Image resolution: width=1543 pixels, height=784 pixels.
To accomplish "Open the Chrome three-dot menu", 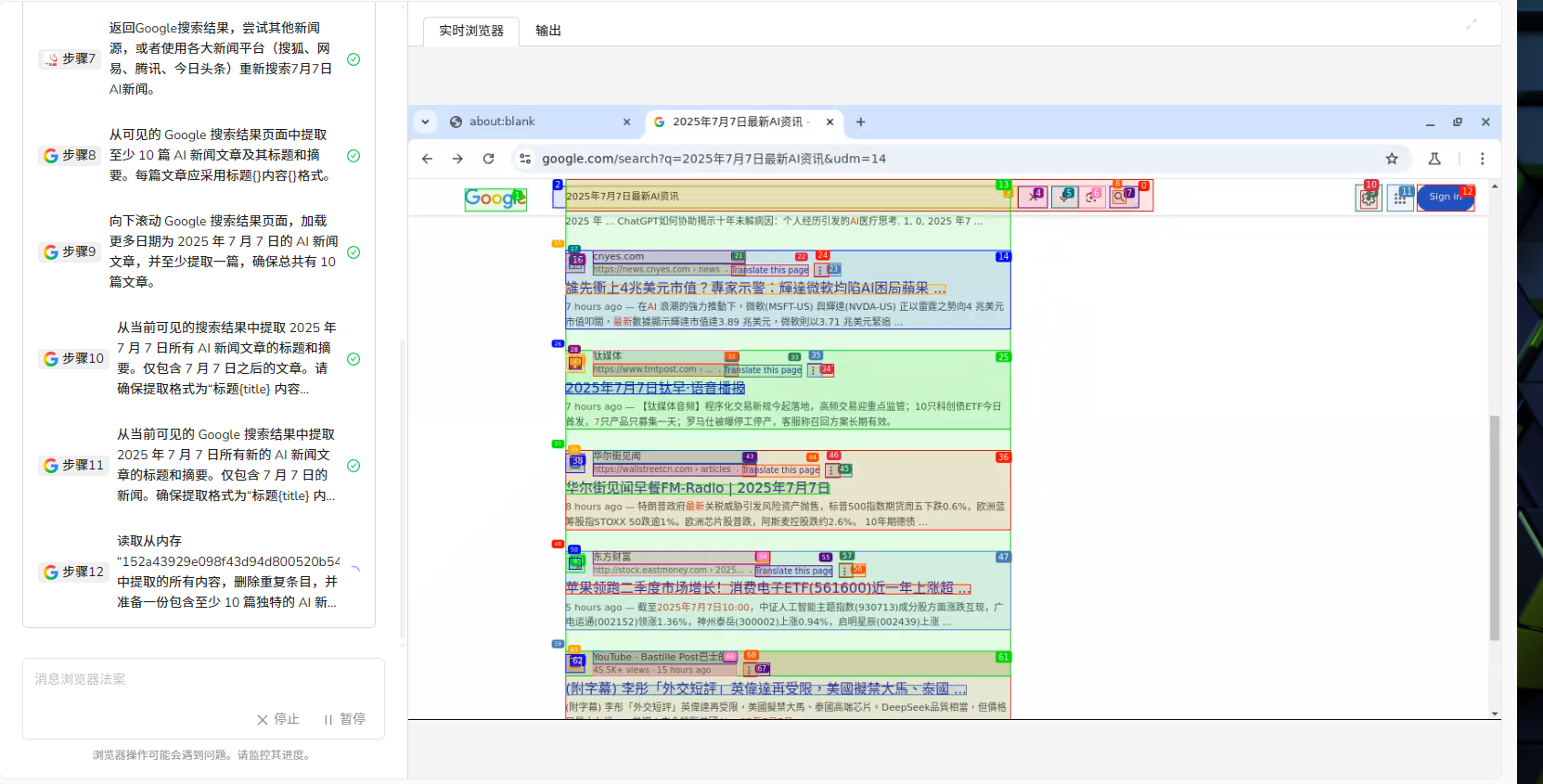I will coord(1482,159).
